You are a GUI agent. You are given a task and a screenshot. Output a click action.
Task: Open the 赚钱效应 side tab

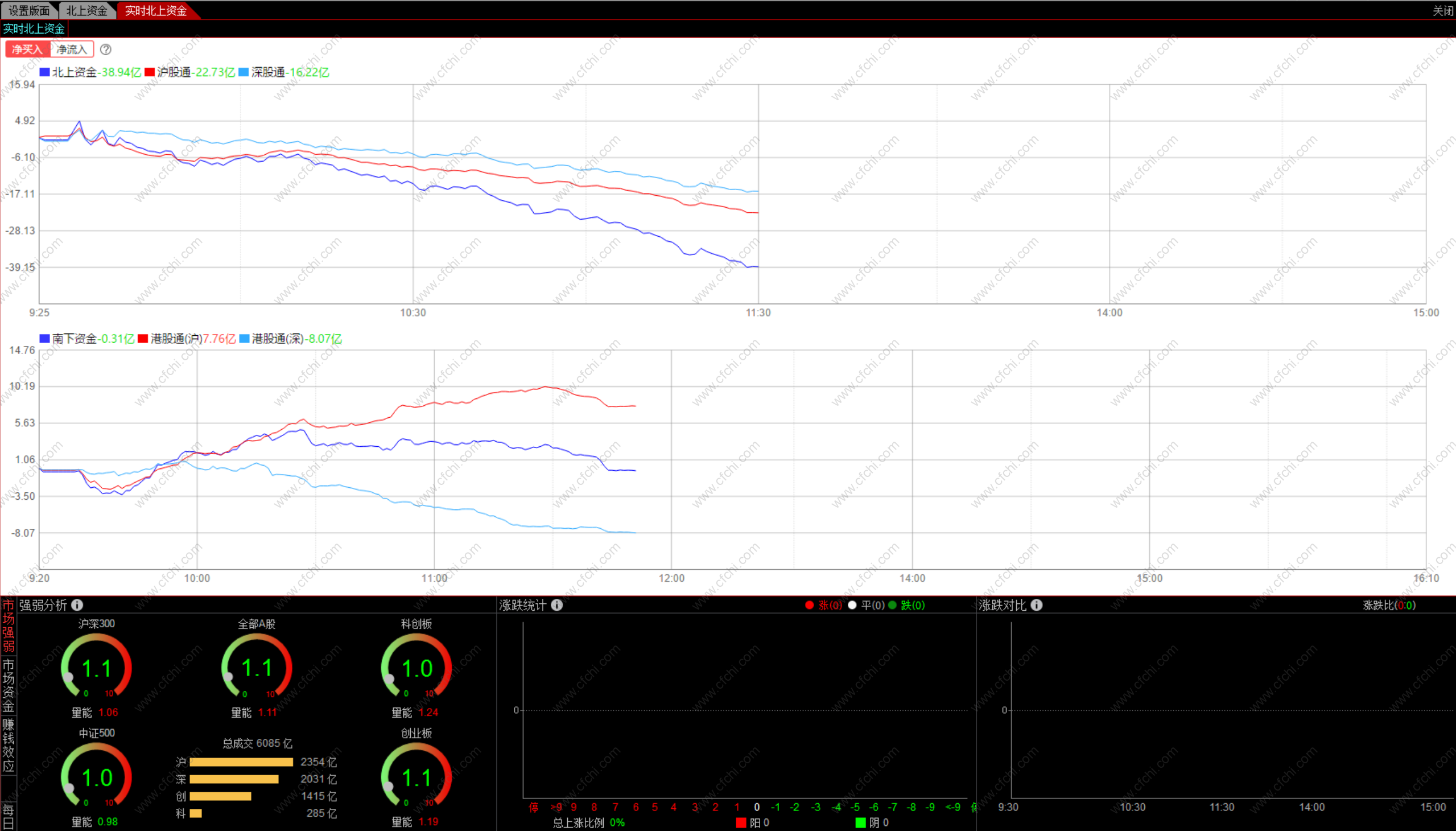(8, 746)
